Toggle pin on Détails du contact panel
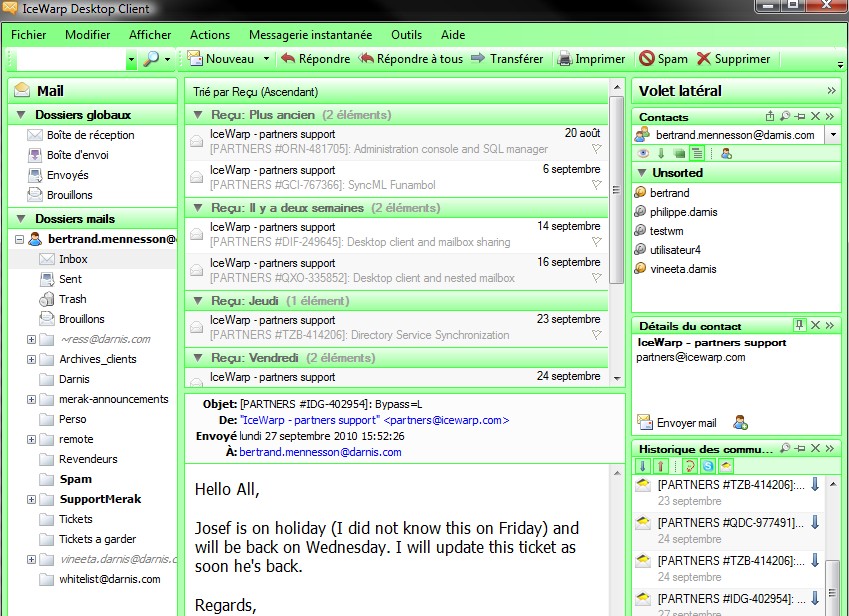 (x=799, y=325)
